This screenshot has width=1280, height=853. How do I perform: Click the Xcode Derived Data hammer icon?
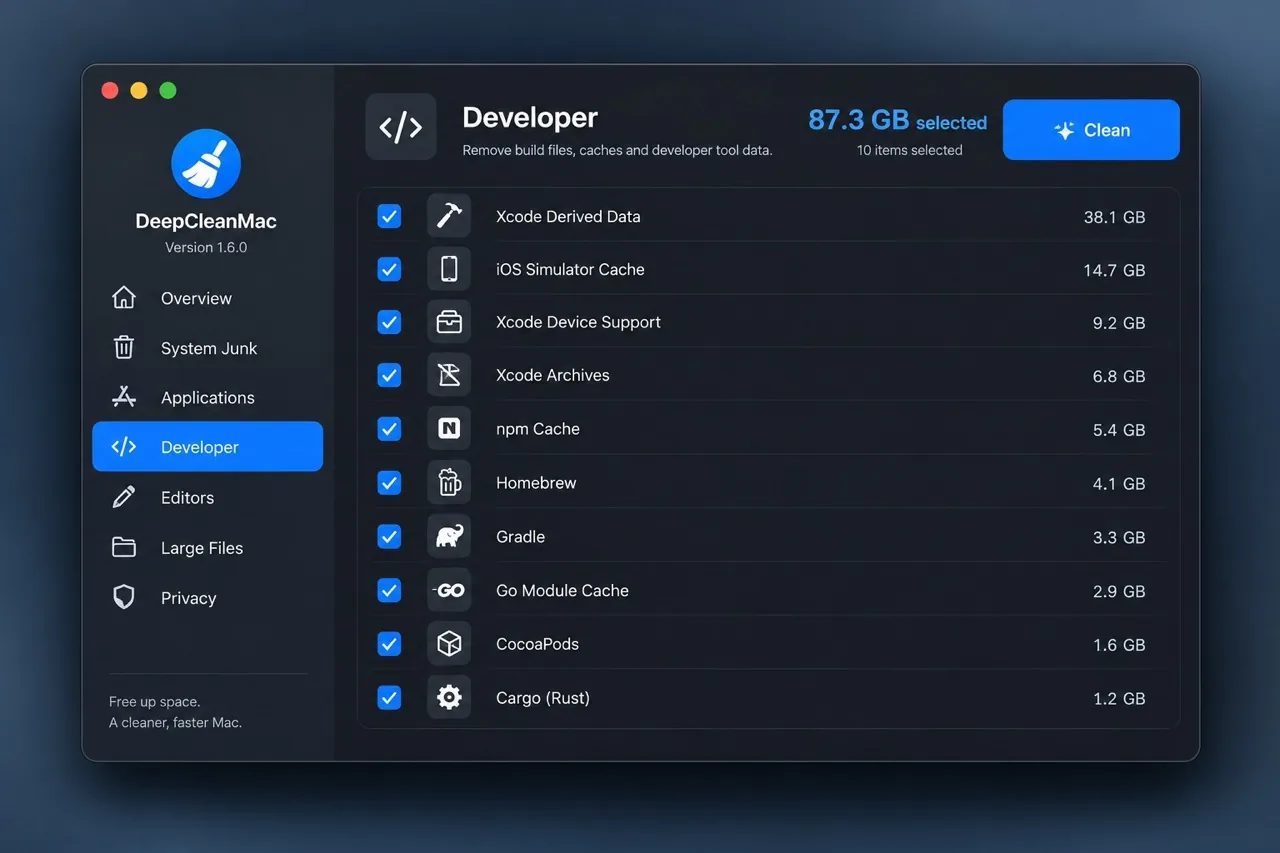click(x=449, y=216)
